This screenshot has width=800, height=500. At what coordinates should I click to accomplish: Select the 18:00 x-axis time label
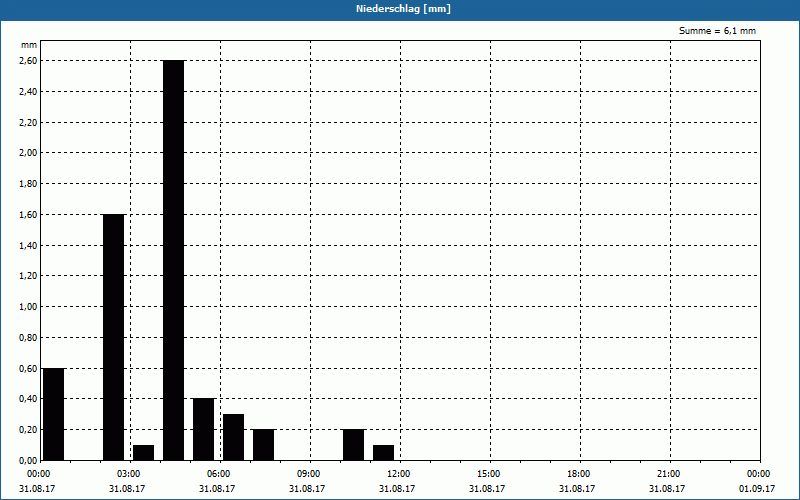[578, 474]
